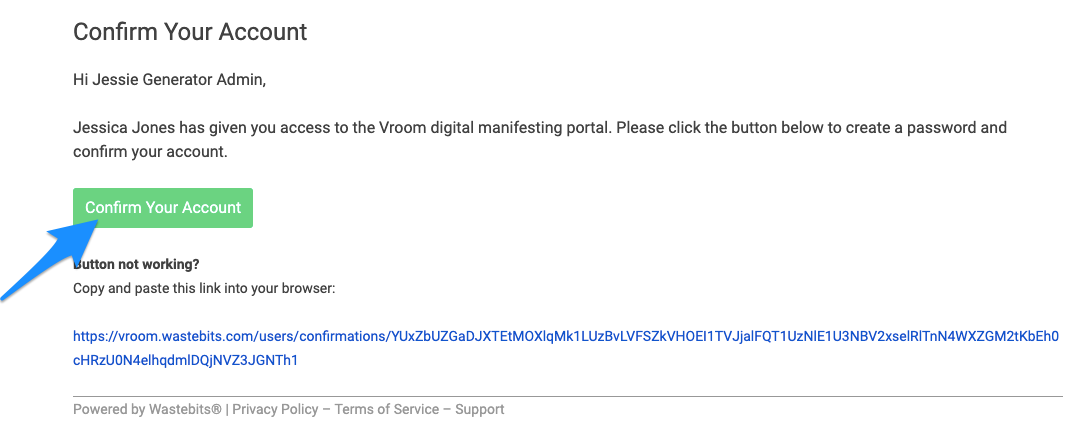Open the Support footer link

480,410
